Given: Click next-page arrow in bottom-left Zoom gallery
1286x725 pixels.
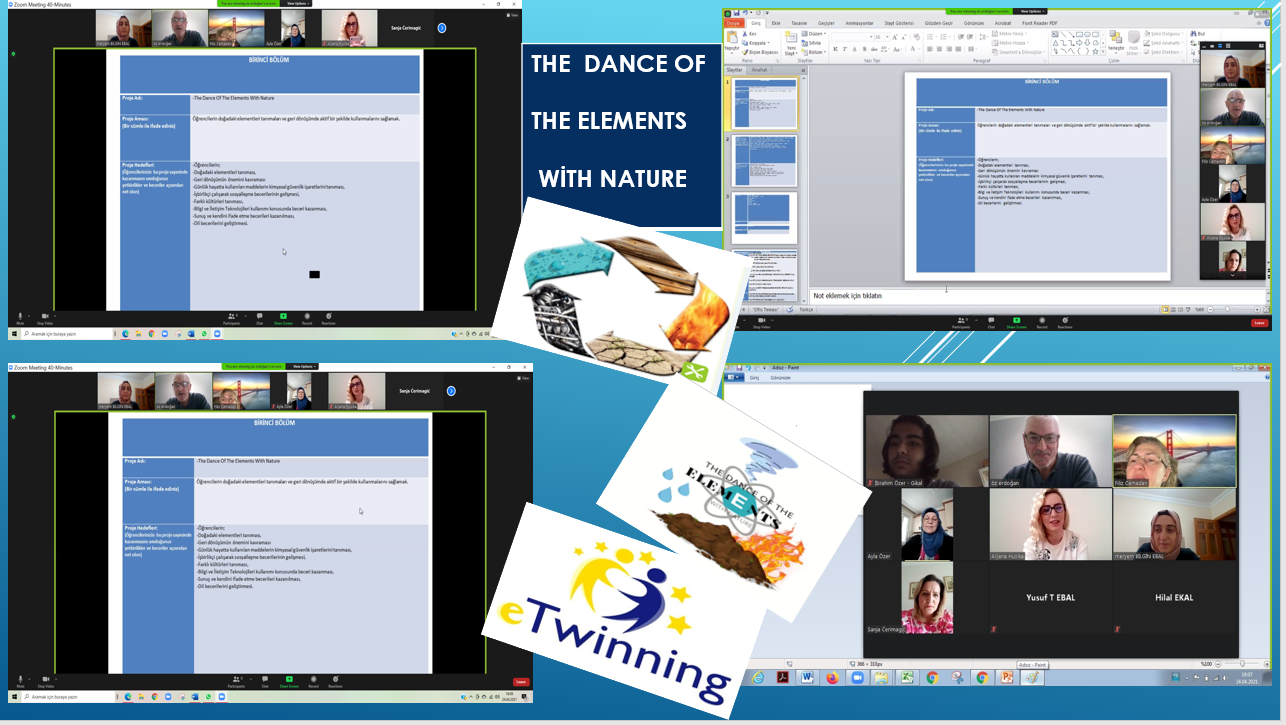Looking at the screenshot, I should click(x=449, y=390).
